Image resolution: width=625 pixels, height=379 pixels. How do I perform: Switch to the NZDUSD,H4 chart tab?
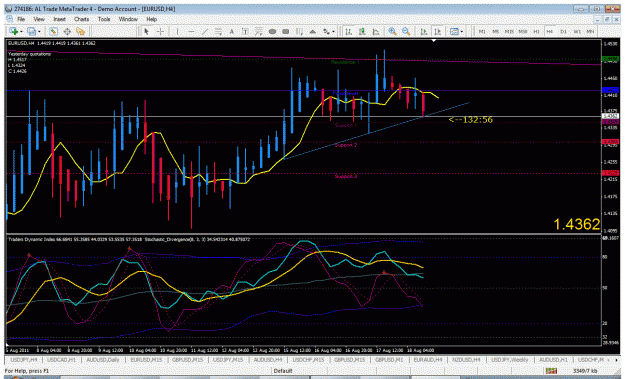point(466,360)
